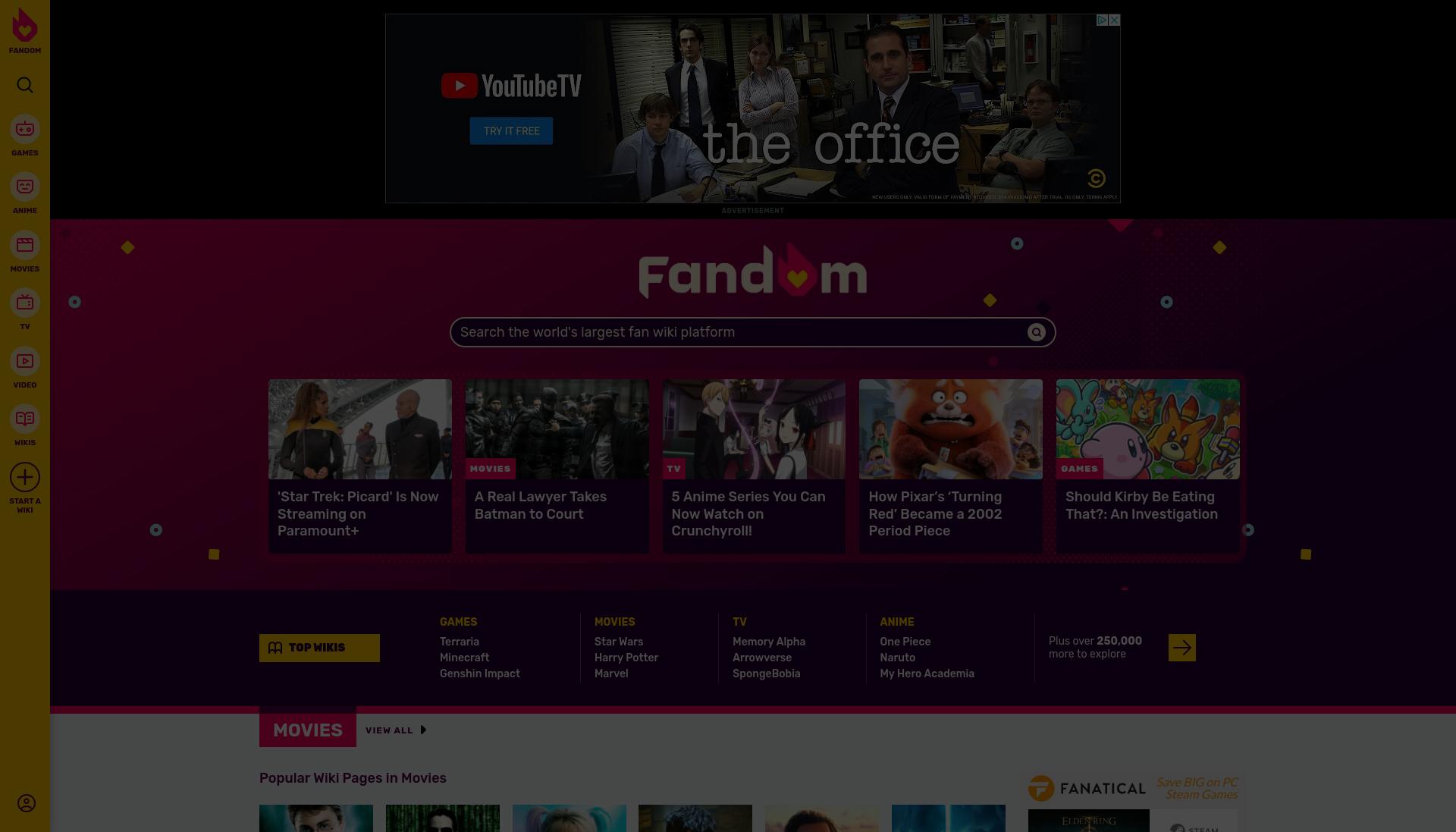Click the GAMES tag on the Kirby card

click(x=1080, y=469)
